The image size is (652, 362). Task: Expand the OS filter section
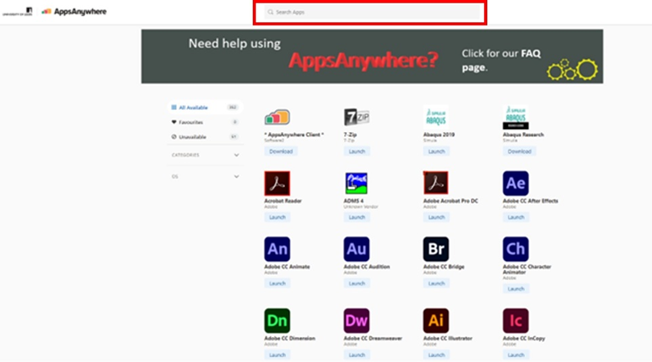(x=205, y=177)
